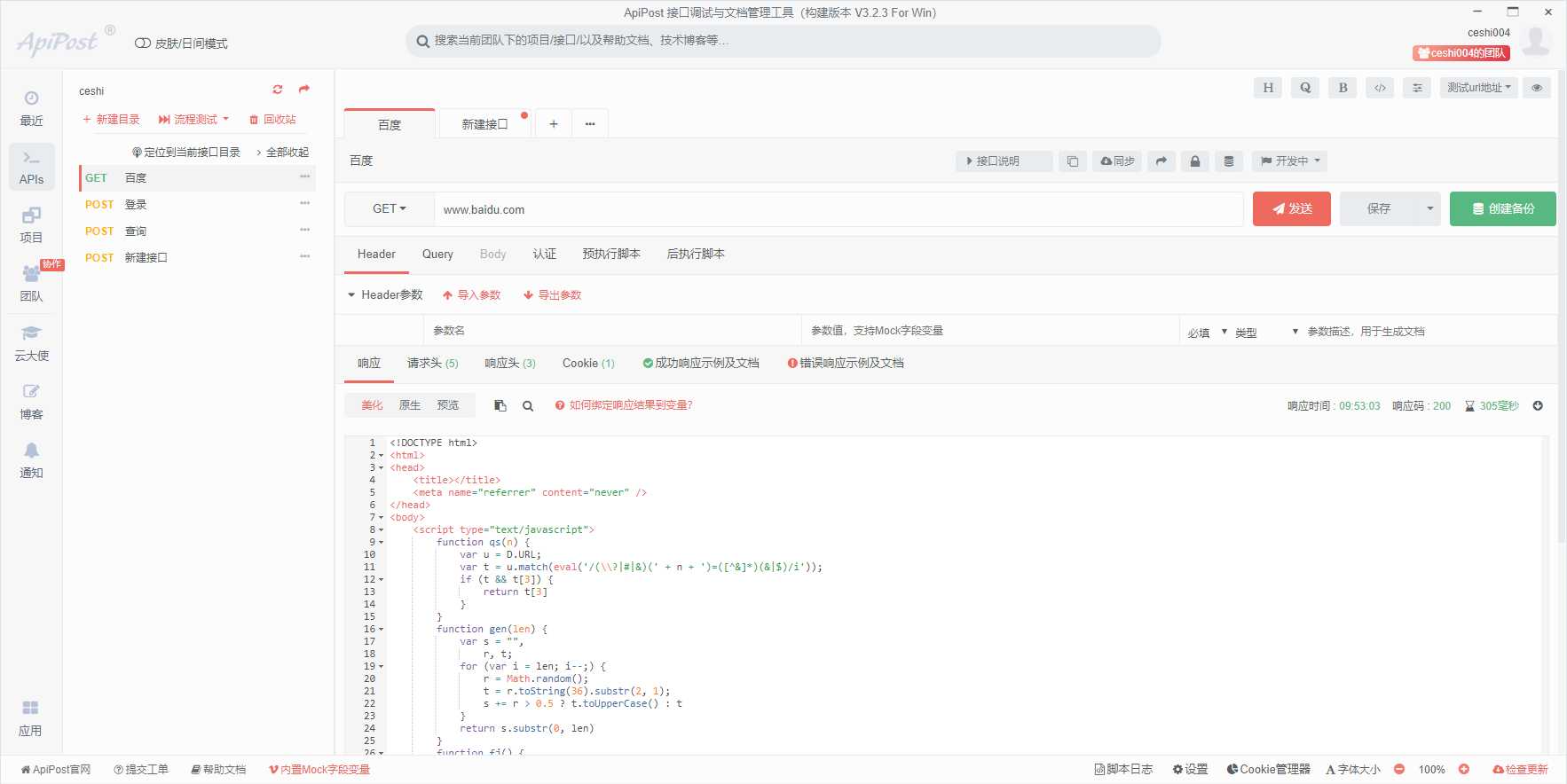Click the code brackets toolbar icon
The height and width of the screenshot is (784, 1567).
click(x=1380, y=88)
